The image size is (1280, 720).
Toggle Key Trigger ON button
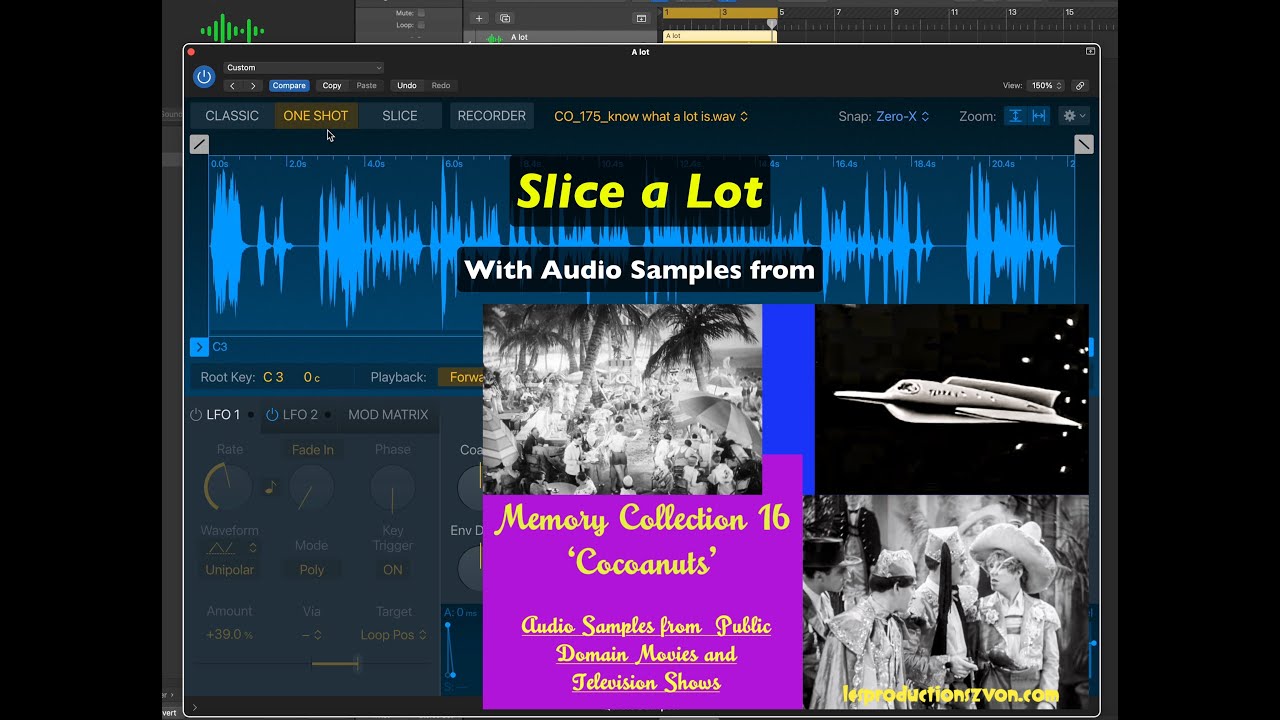(393, 570)
